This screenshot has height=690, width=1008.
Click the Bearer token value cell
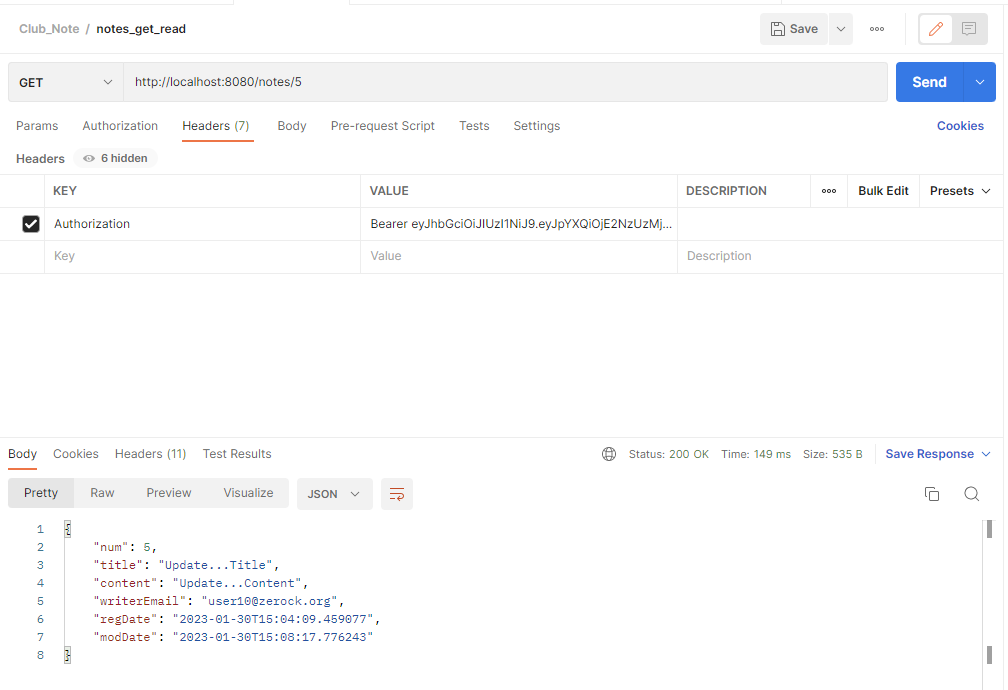click(519, 224)
